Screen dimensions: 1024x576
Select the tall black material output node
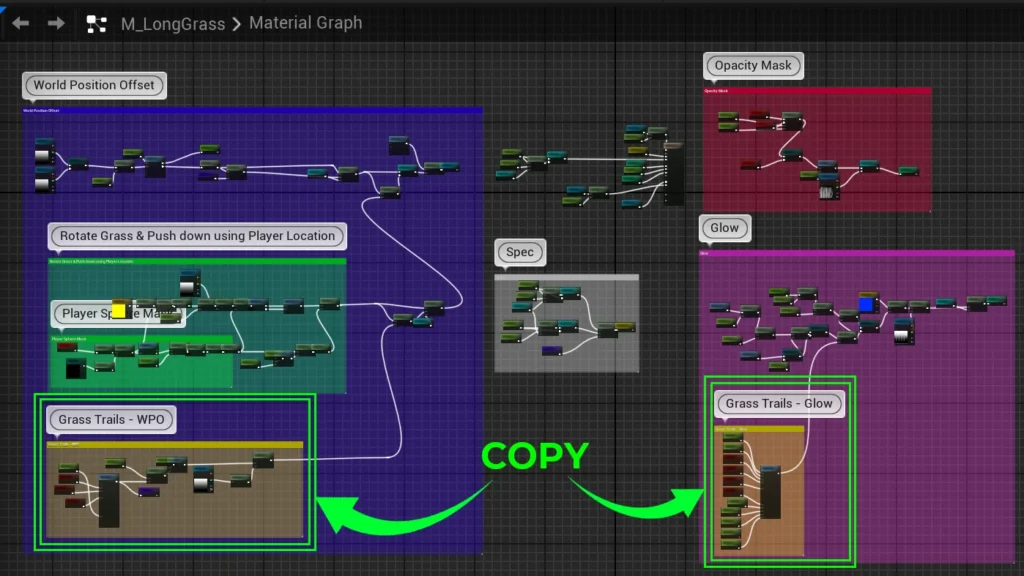pos(674,174)
